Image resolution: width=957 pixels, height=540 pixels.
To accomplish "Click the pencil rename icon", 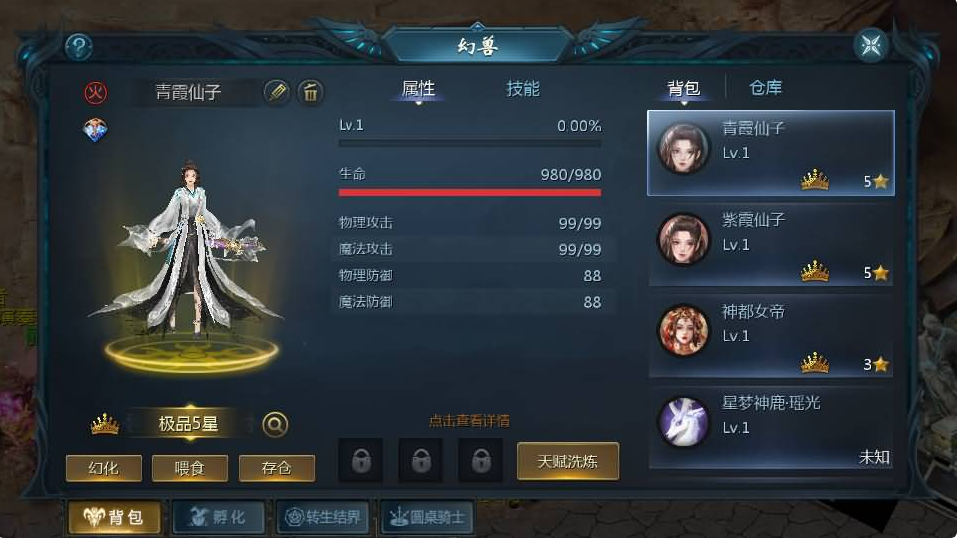I will coord(276,92).
